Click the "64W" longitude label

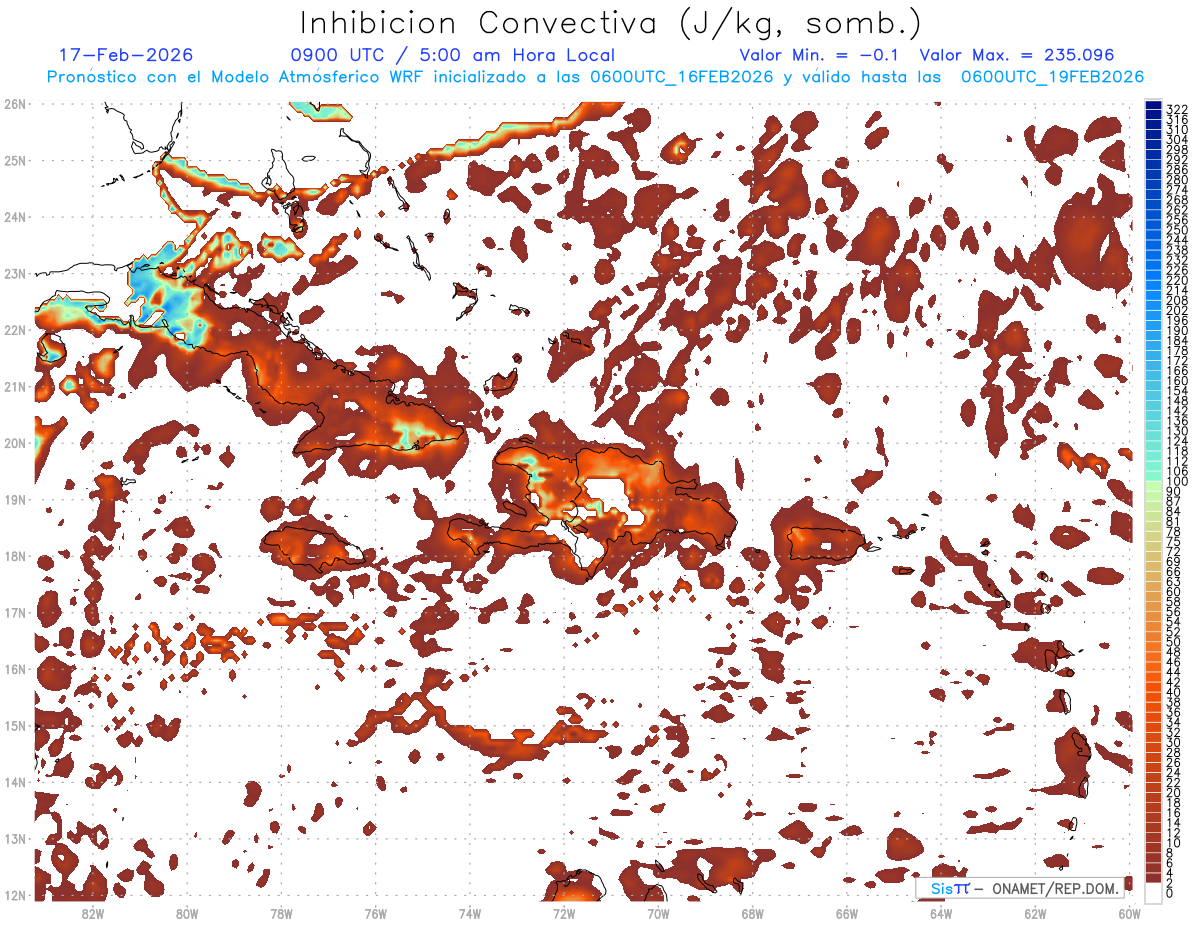pyautogui.click(x=941, y=913)
